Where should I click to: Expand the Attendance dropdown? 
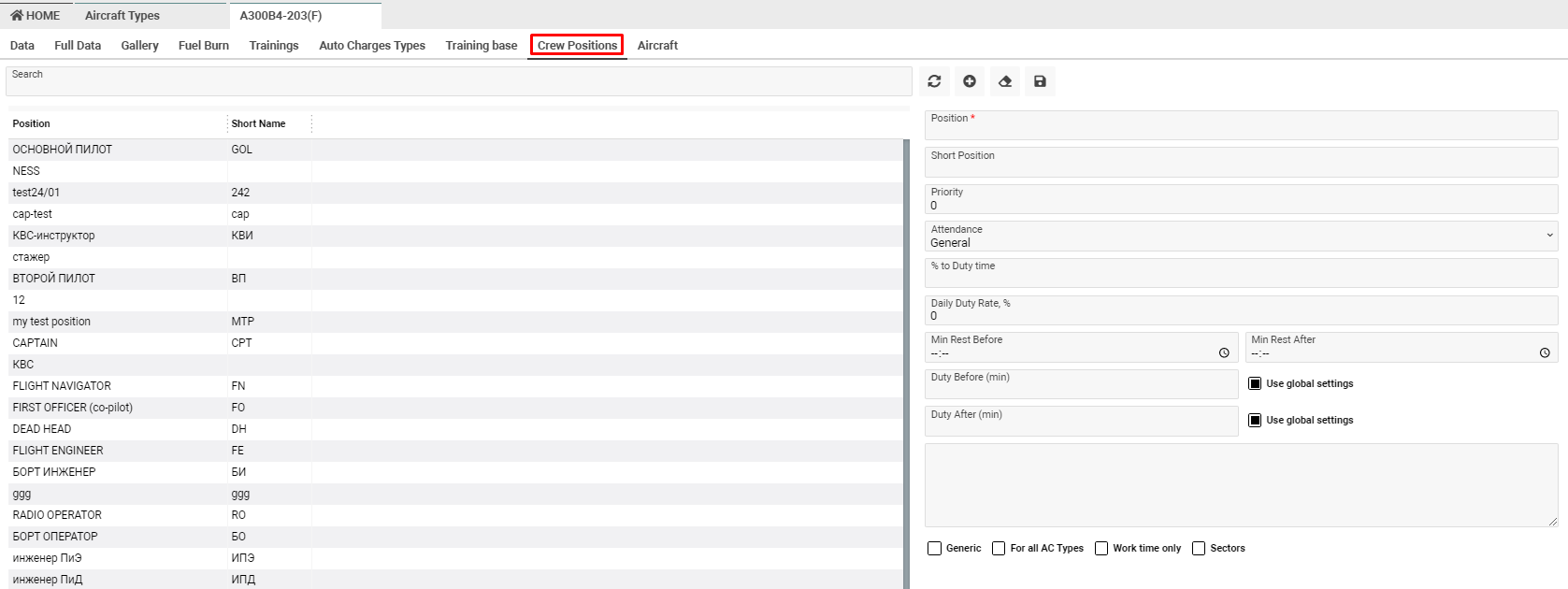(x=1240, y=237)
